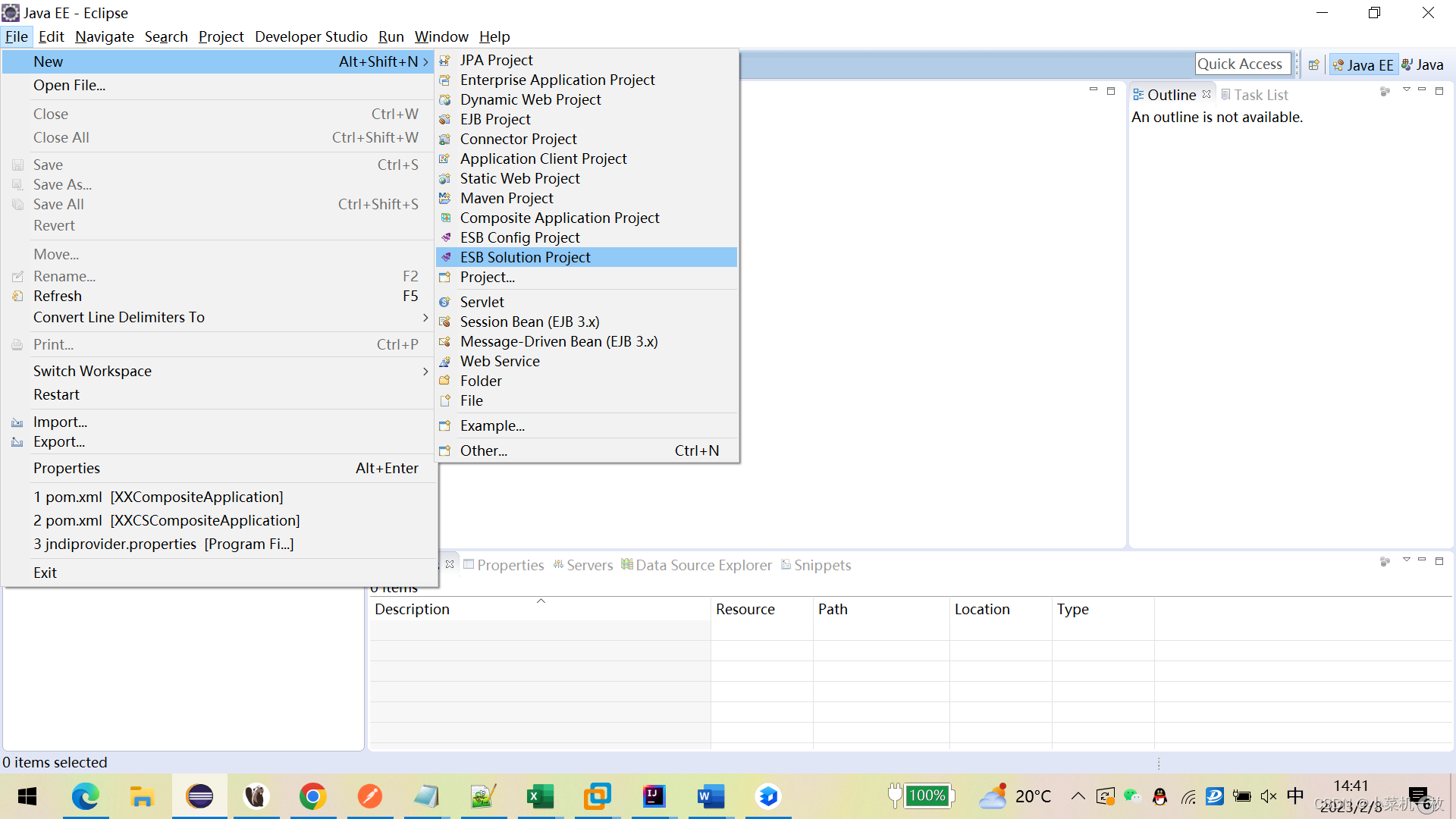Open Chrome from the taskbar
The width and height of the screenshot is (1456, 819).
tap(312, 796)
